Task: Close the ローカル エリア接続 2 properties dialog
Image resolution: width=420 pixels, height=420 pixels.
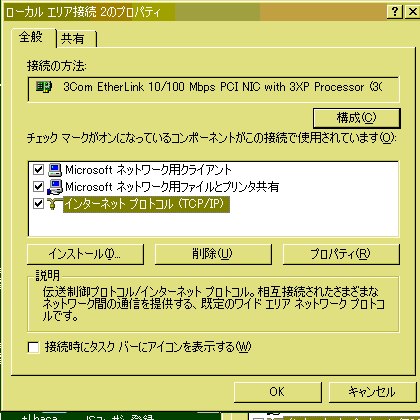Action: 413,12
